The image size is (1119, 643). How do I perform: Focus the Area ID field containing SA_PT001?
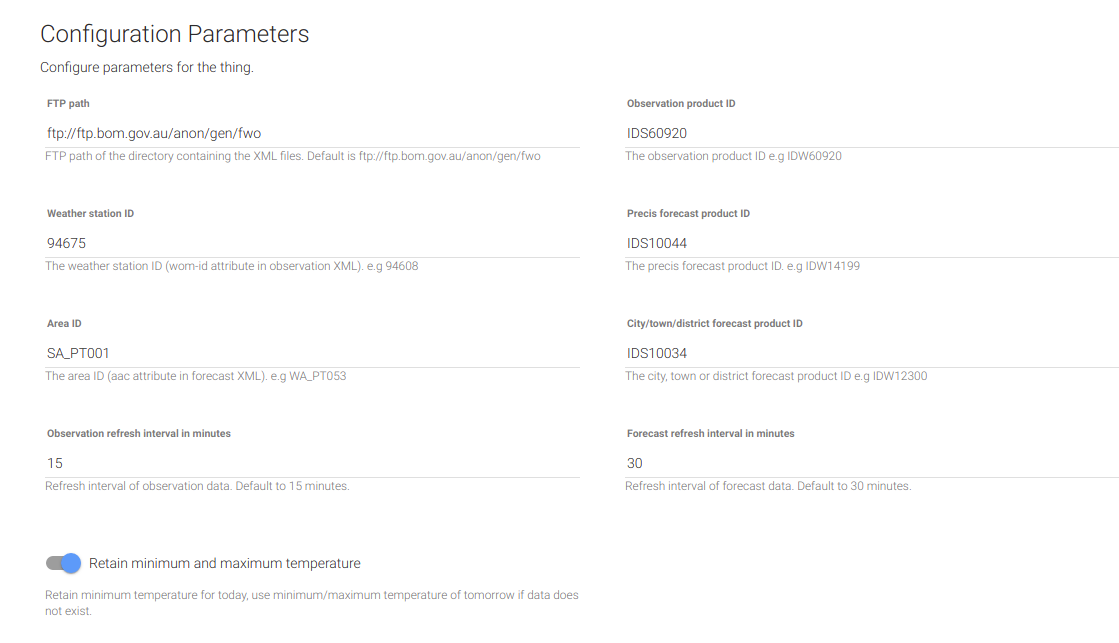(x=313, y=353)
